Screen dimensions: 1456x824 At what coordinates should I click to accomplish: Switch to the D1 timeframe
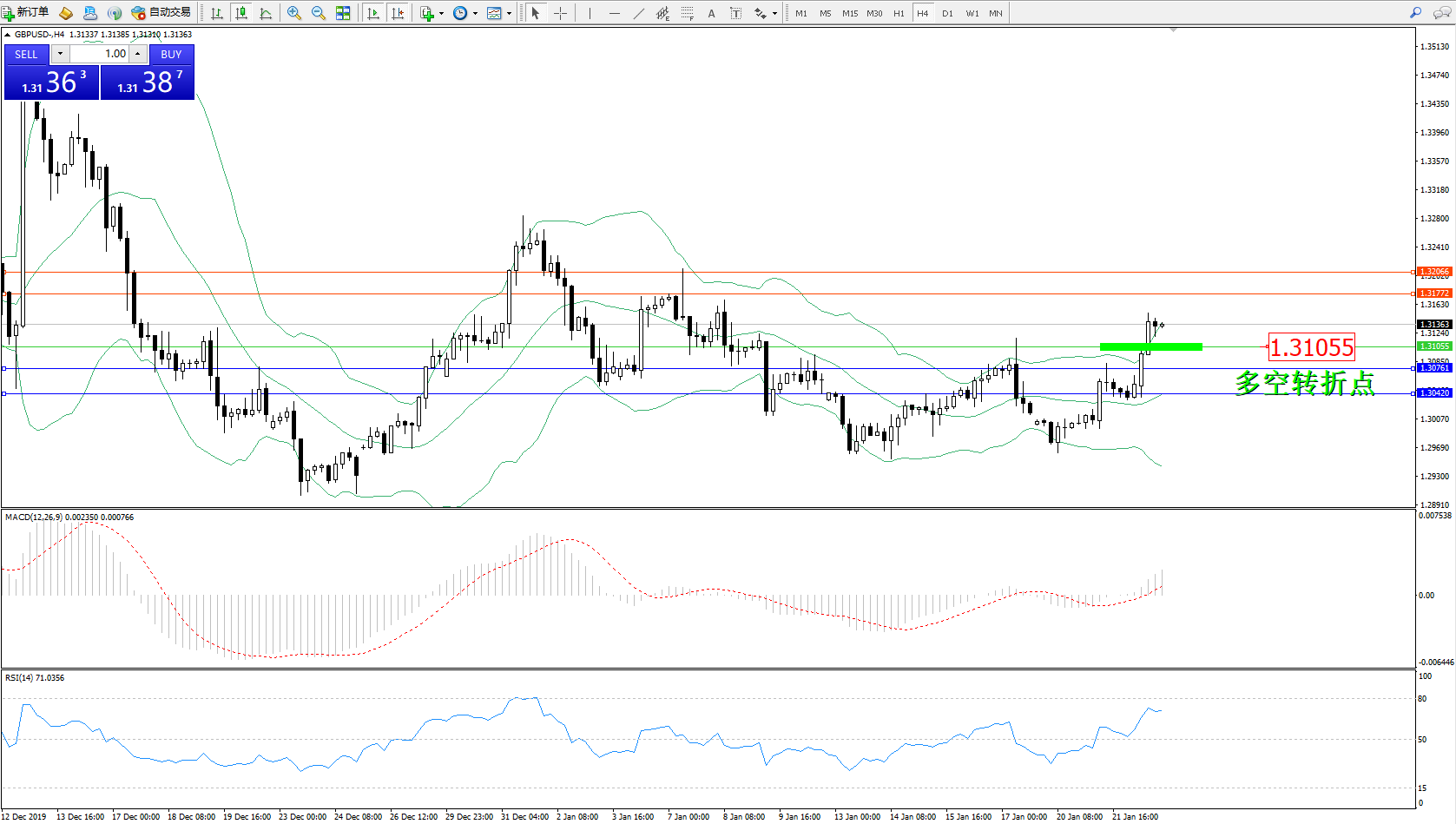(x=947, y=13)
